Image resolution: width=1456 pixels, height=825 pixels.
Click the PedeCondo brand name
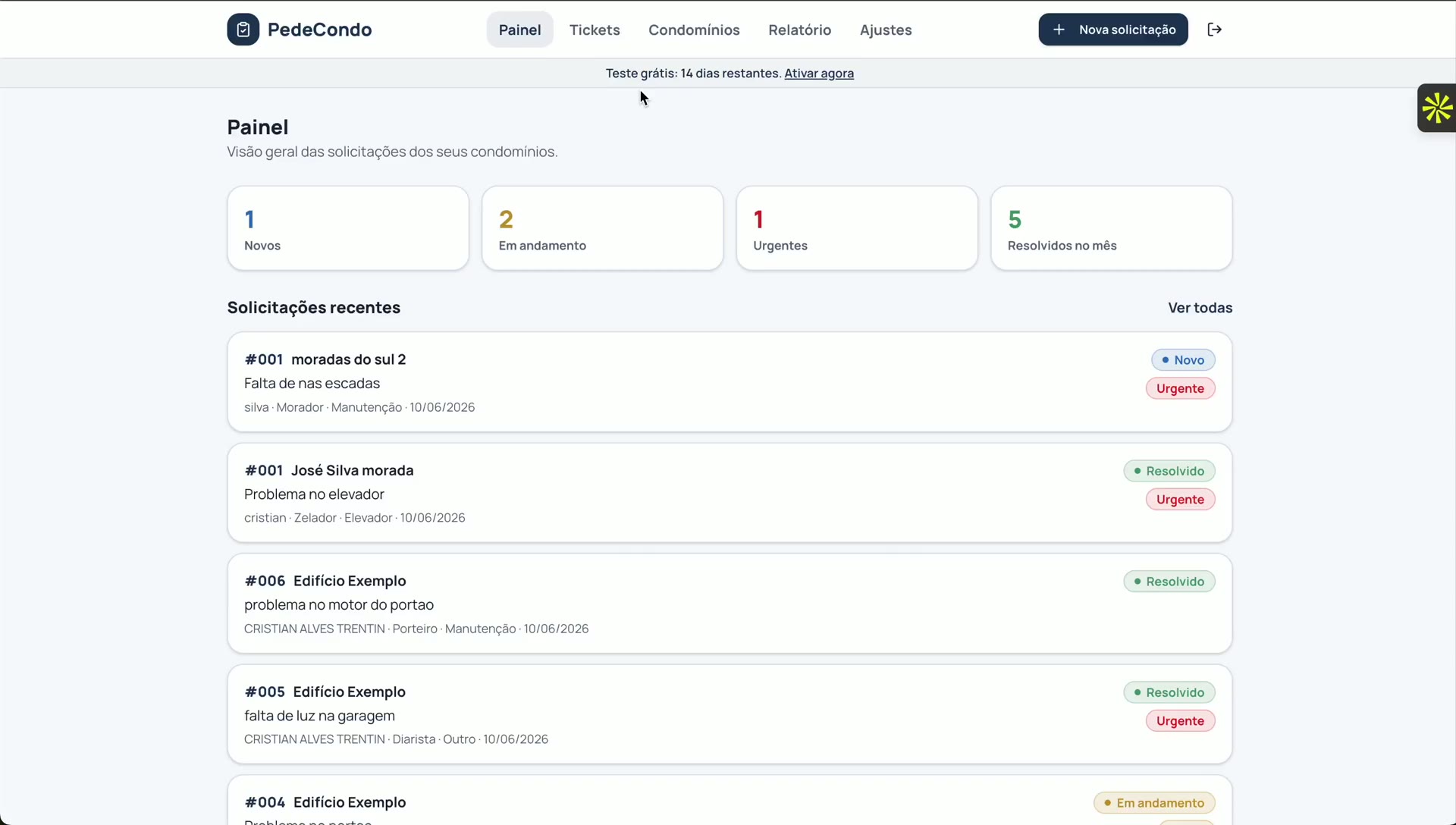(x=319, y=30)
